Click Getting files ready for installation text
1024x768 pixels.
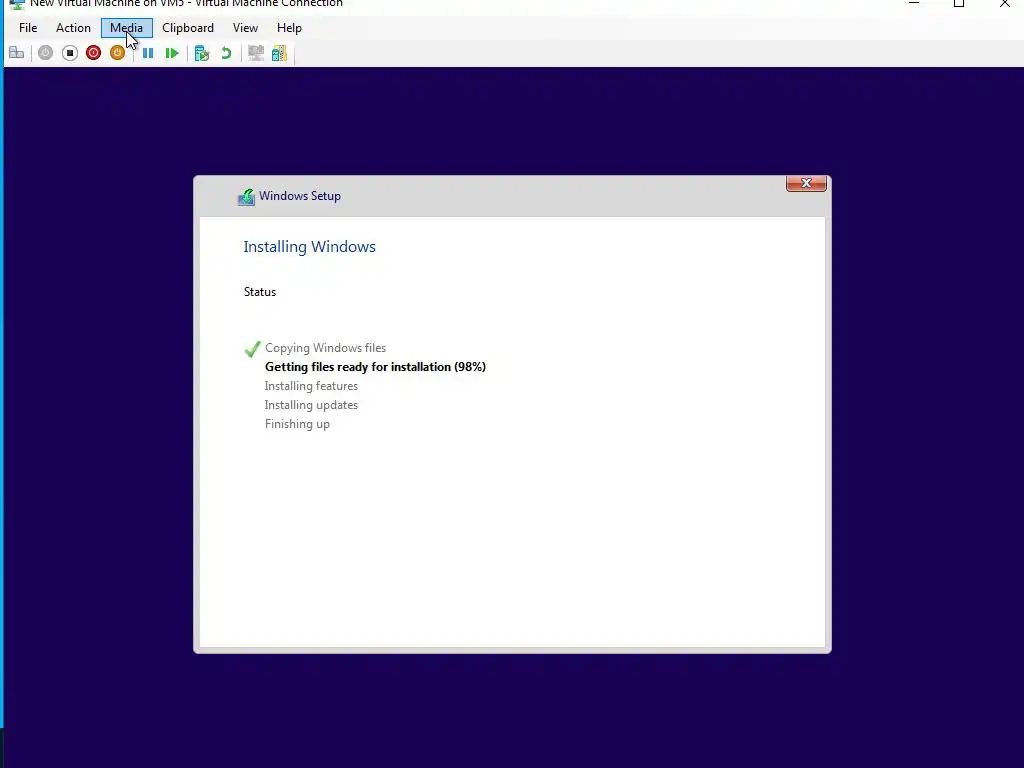click(376, 367)
